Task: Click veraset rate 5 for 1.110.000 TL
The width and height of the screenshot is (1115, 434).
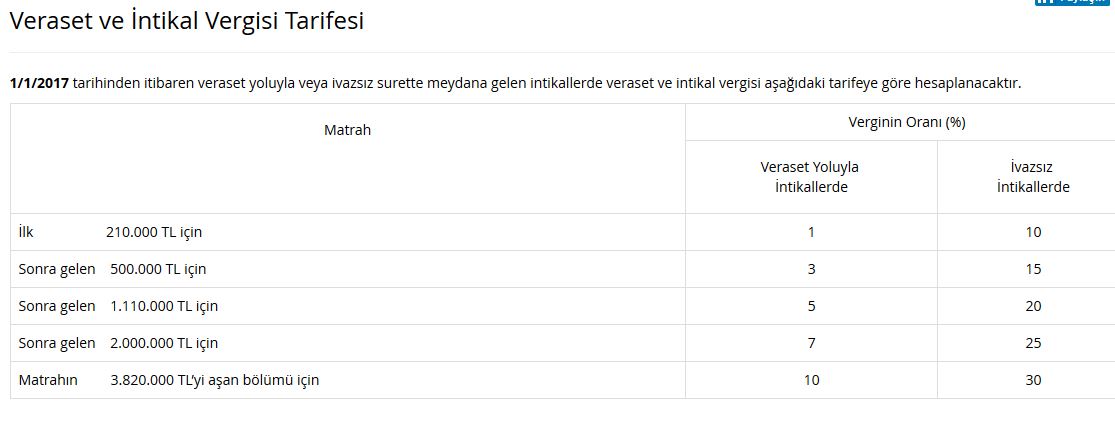Action: (x=811, y=306)
